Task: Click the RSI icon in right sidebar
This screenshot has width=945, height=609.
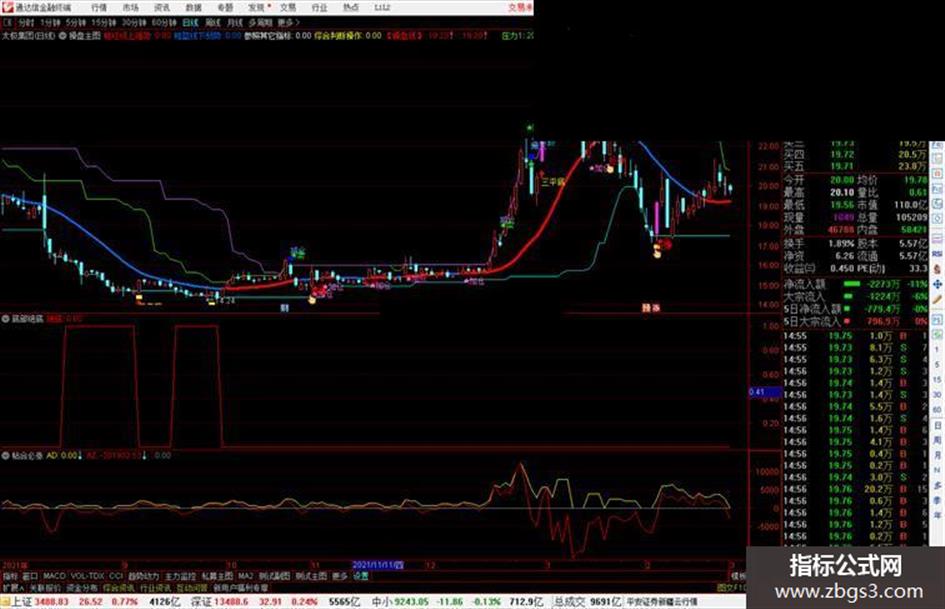Action: [937, 256]
